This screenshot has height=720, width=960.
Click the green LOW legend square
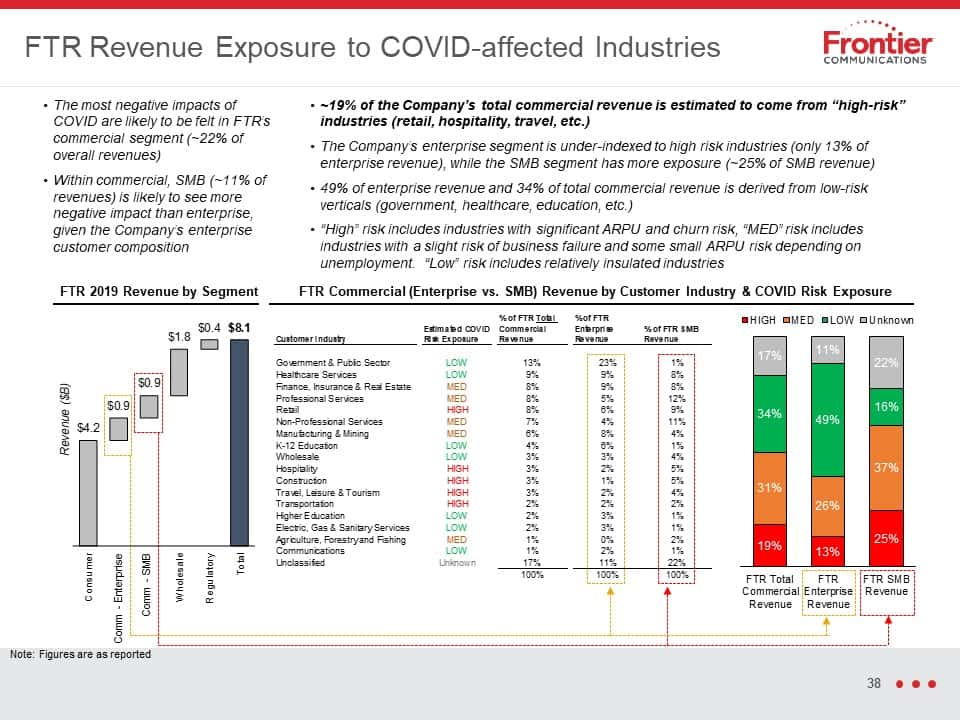pyautogui.click(x=825, y=320)
